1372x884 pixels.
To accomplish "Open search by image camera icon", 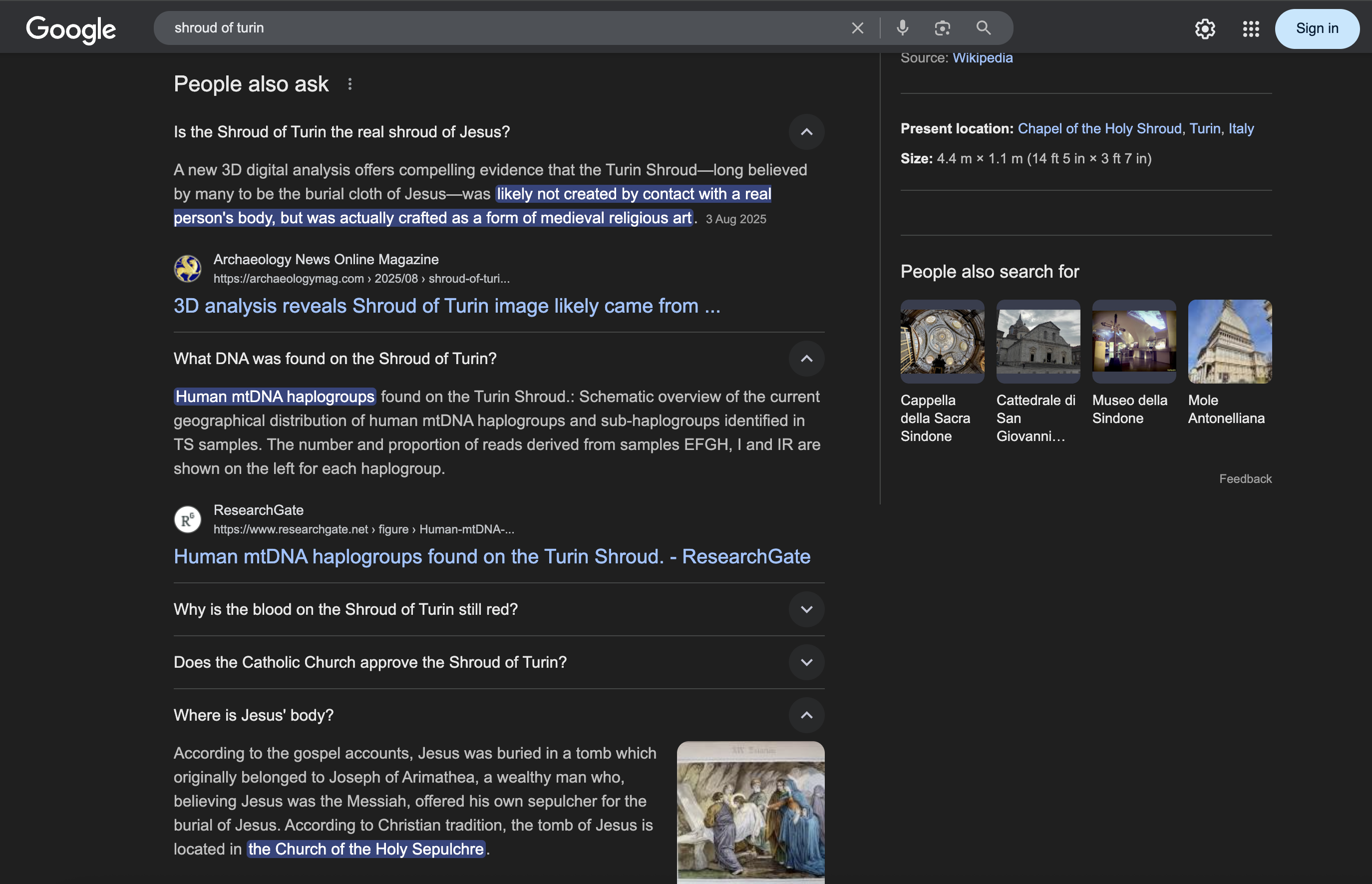I will tap(942, 28).
